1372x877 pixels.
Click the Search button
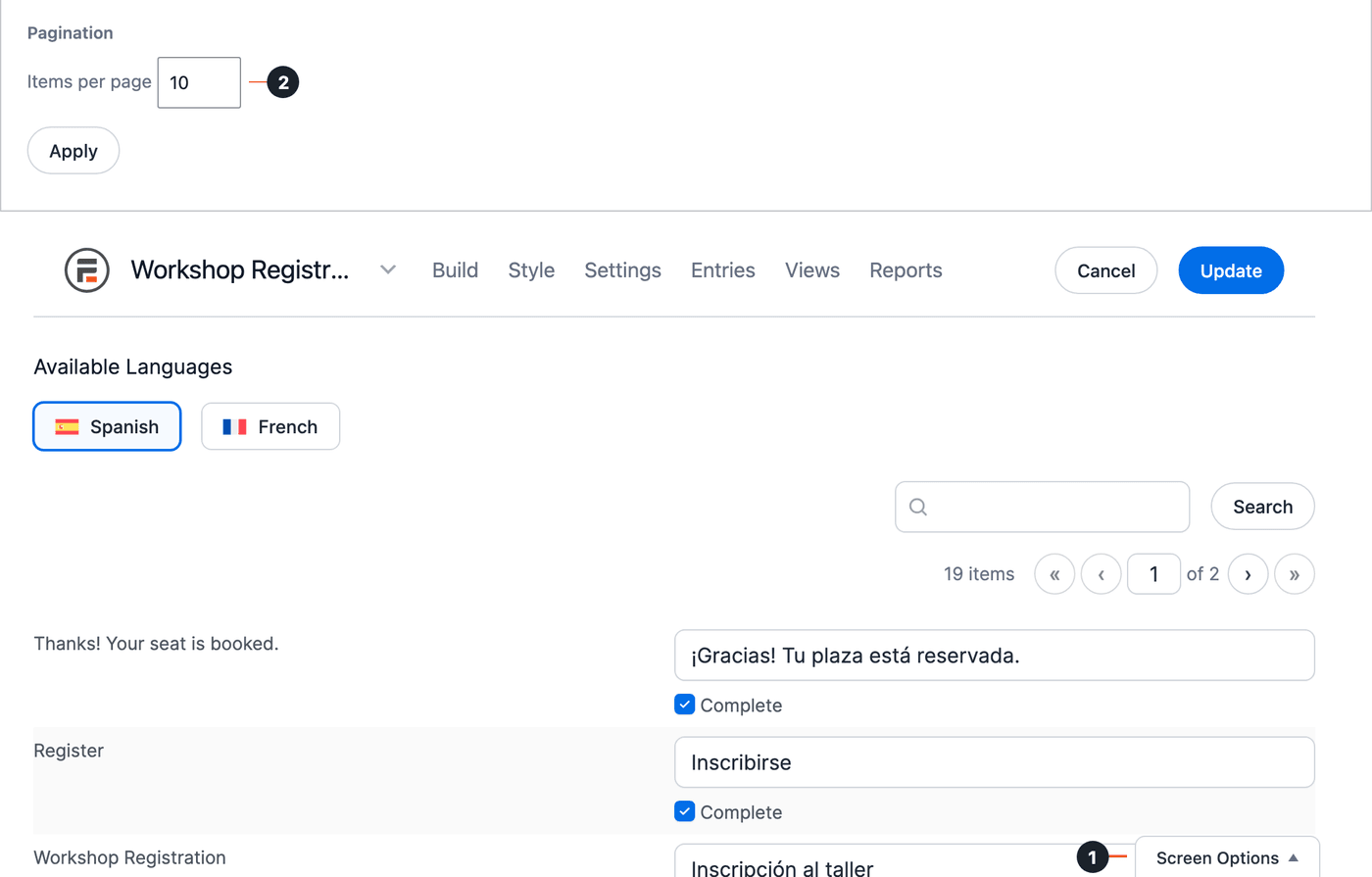pyautogui.click(x=1262, y=507)
